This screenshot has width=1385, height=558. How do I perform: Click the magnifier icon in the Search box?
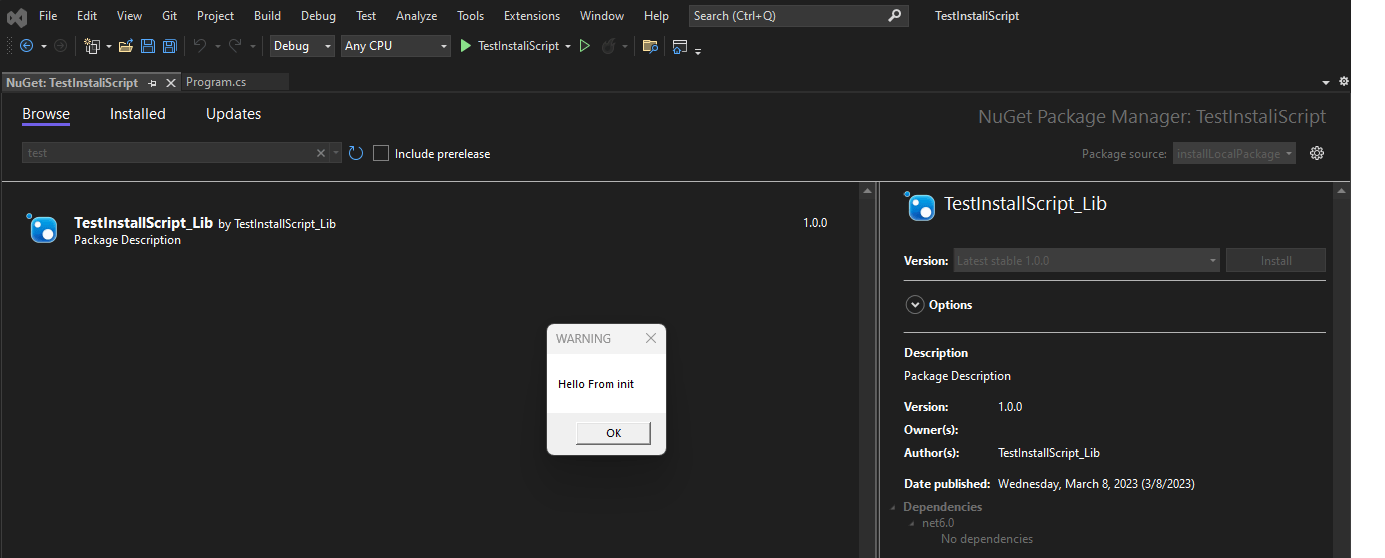tap(894, 15)
